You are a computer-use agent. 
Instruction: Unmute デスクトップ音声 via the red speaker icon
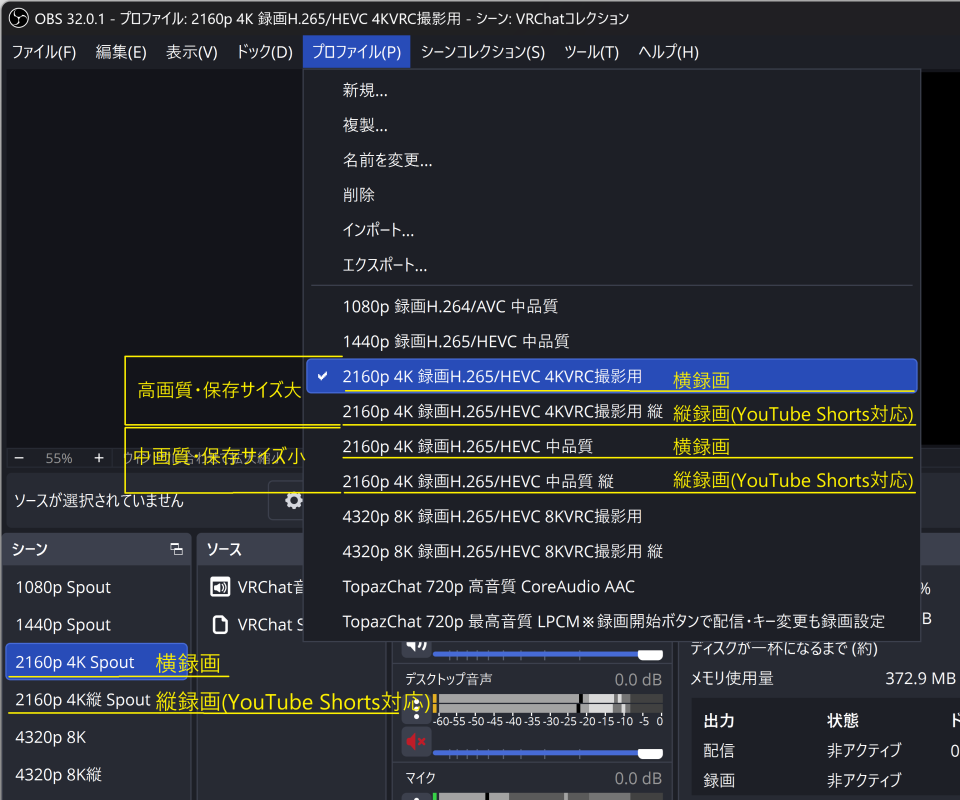[x=416, y=741]
